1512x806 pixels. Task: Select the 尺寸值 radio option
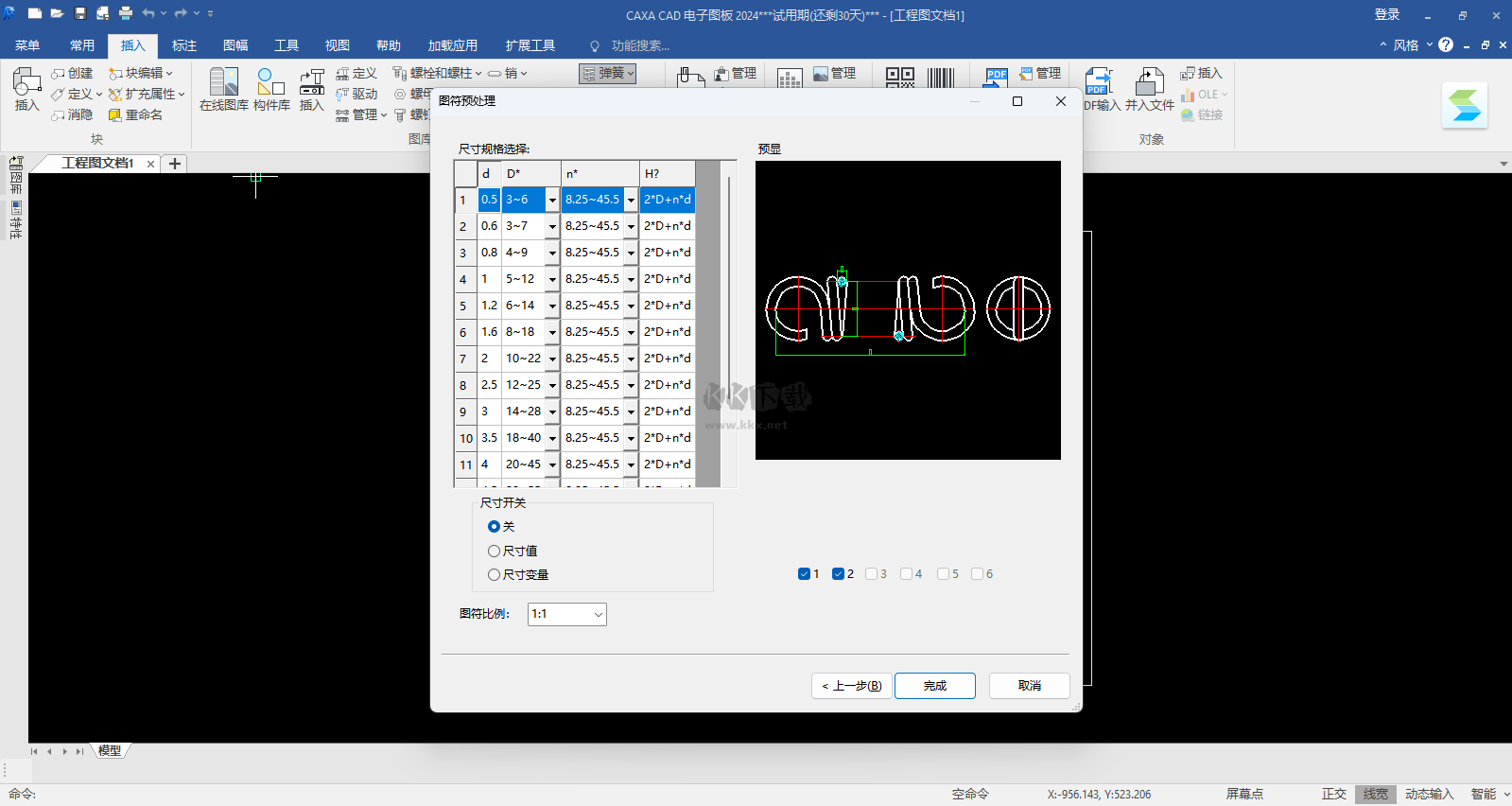point(494,551)
